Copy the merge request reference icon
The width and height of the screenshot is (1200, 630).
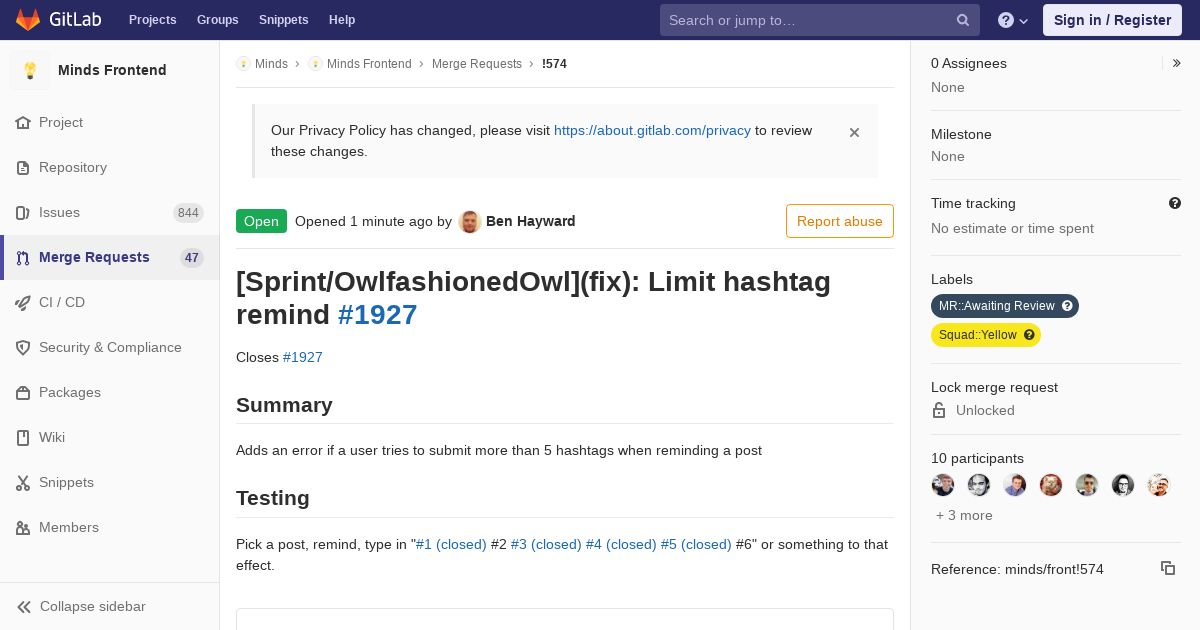click(1168, 568)
